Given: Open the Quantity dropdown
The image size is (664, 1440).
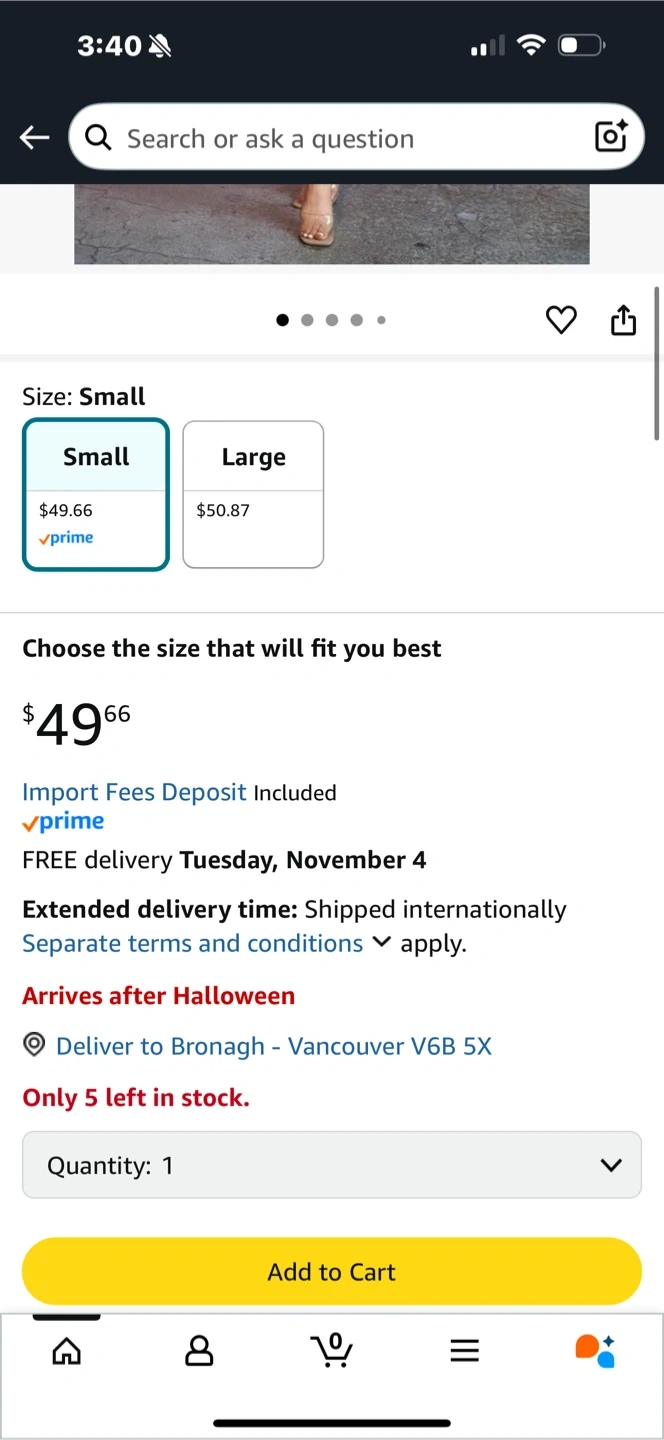Looking at the screenshot, I should (x=332, y=1165).
